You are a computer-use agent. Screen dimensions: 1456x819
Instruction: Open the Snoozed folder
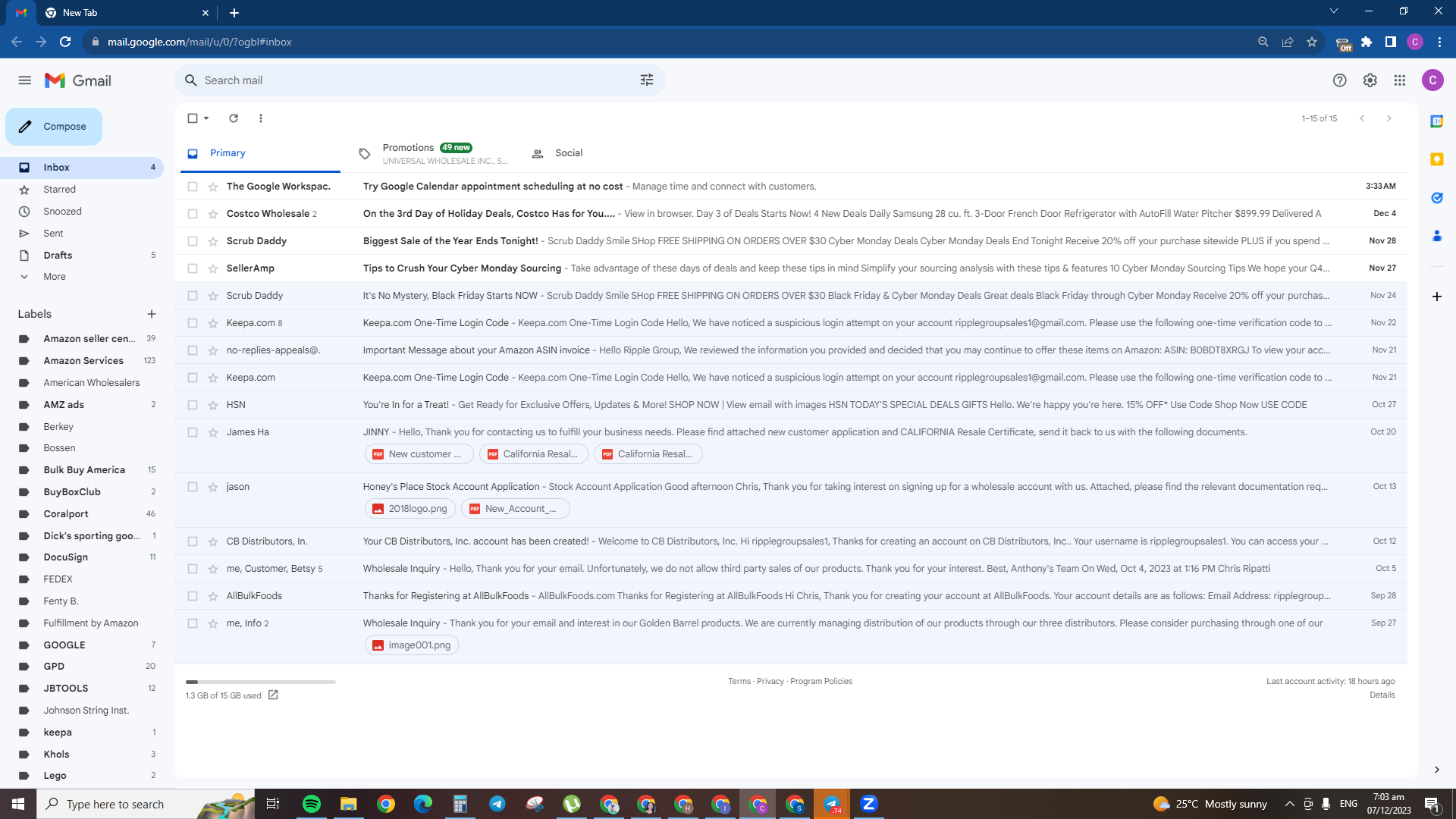pos(82,212)
